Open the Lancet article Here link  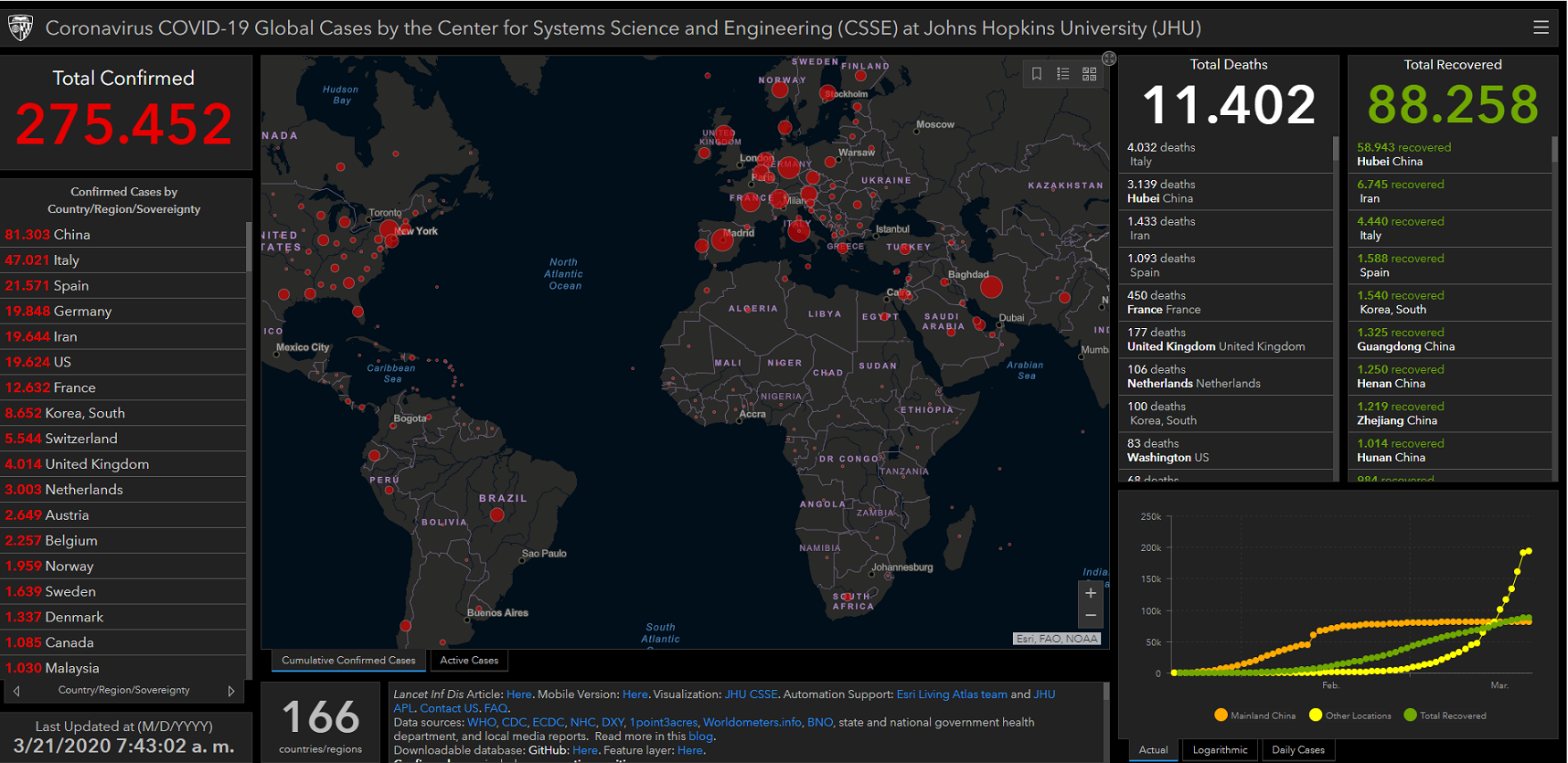518,694
